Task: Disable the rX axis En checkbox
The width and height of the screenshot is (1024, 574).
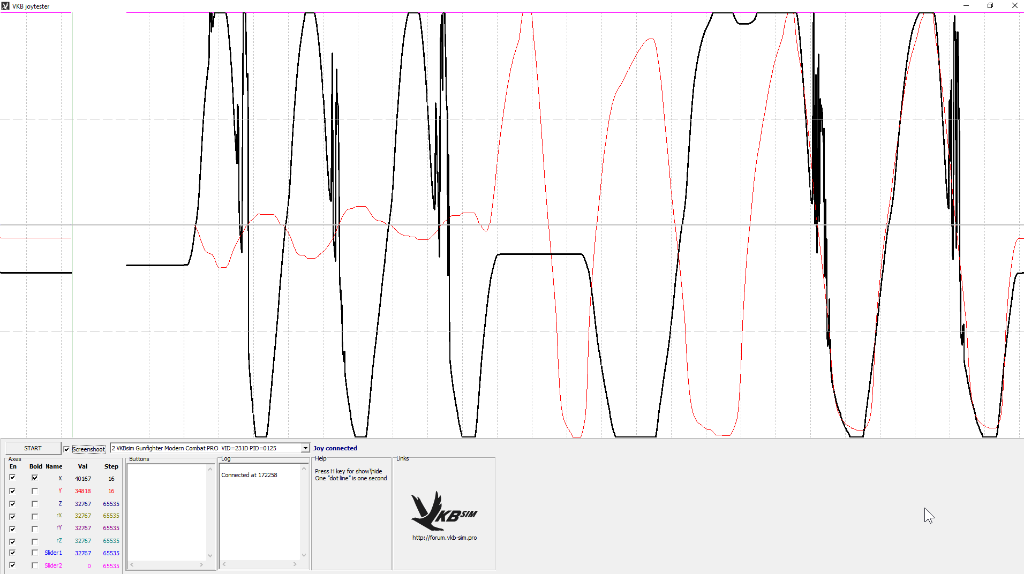Action: point(12,516)
